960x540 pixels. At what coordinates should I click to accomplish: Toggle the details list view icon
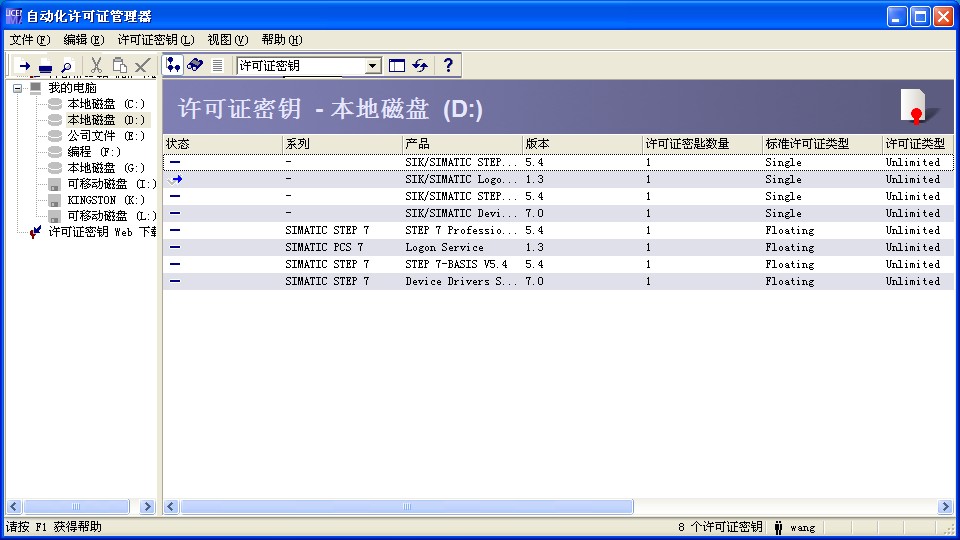[217, 65]
